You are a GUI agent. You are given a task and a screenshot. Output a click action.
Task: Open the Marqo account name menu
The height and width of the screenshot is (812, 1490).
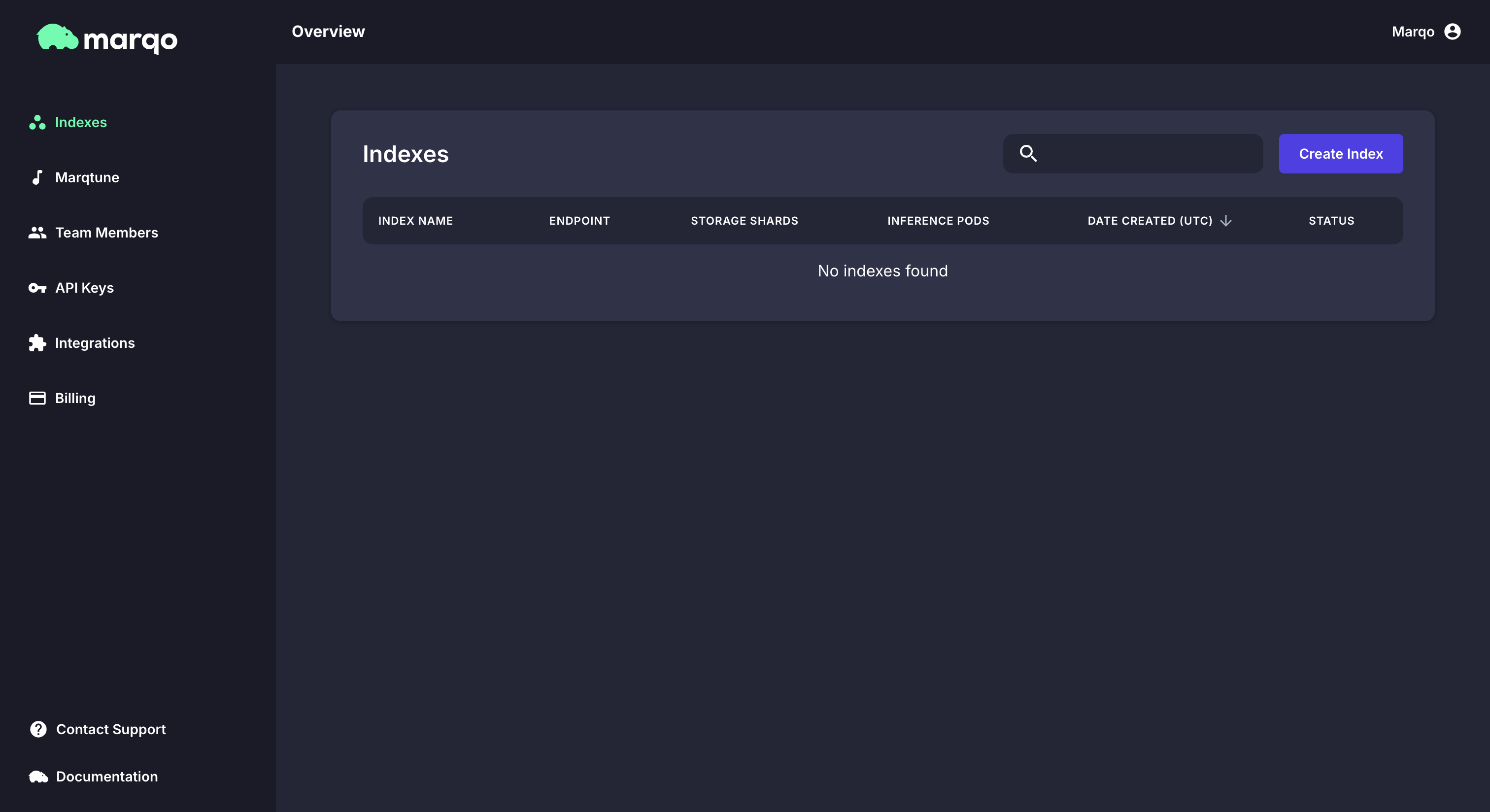point(1413,31)
